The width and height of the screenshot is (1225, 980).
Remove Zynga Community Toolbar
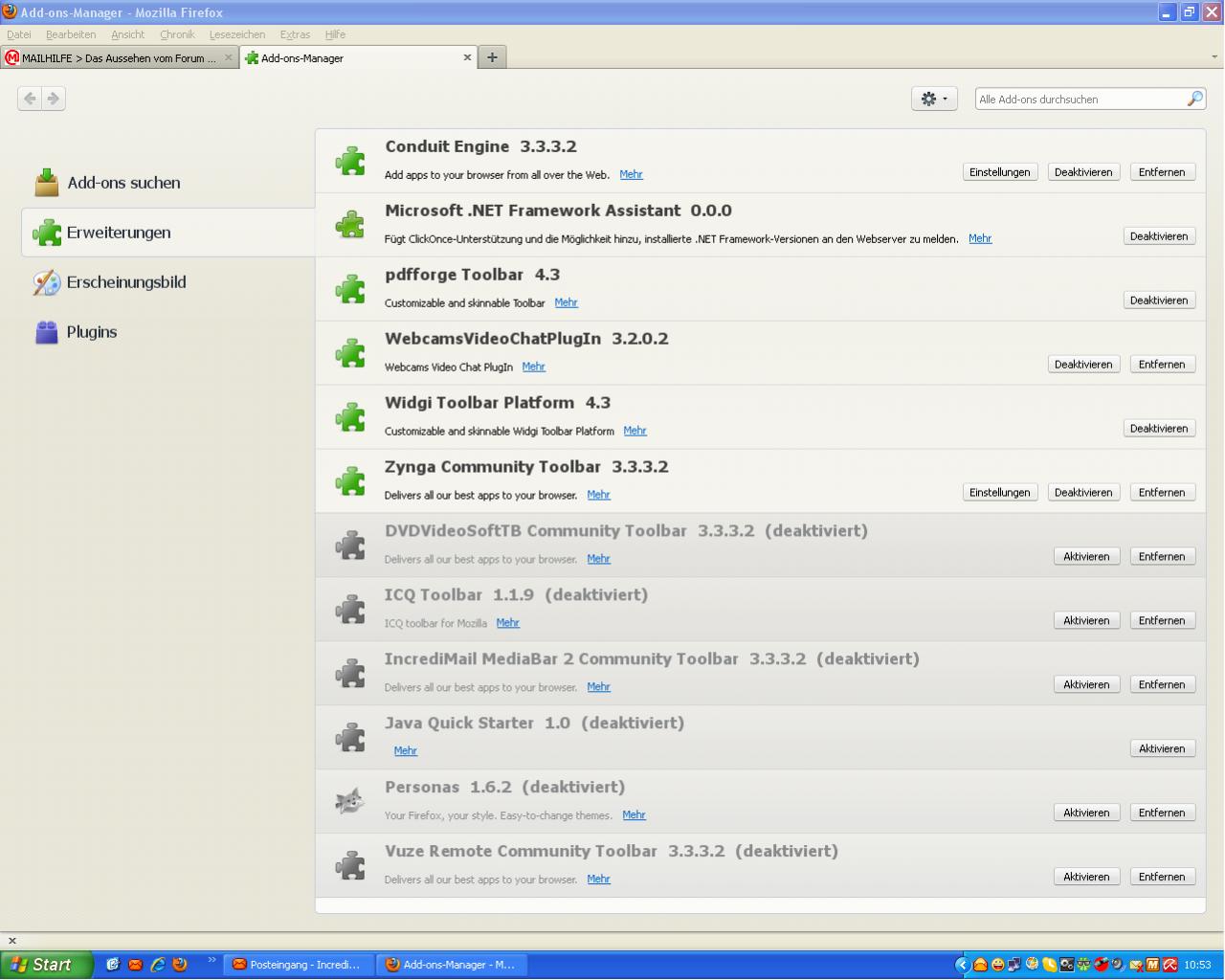click(1162, 493)
